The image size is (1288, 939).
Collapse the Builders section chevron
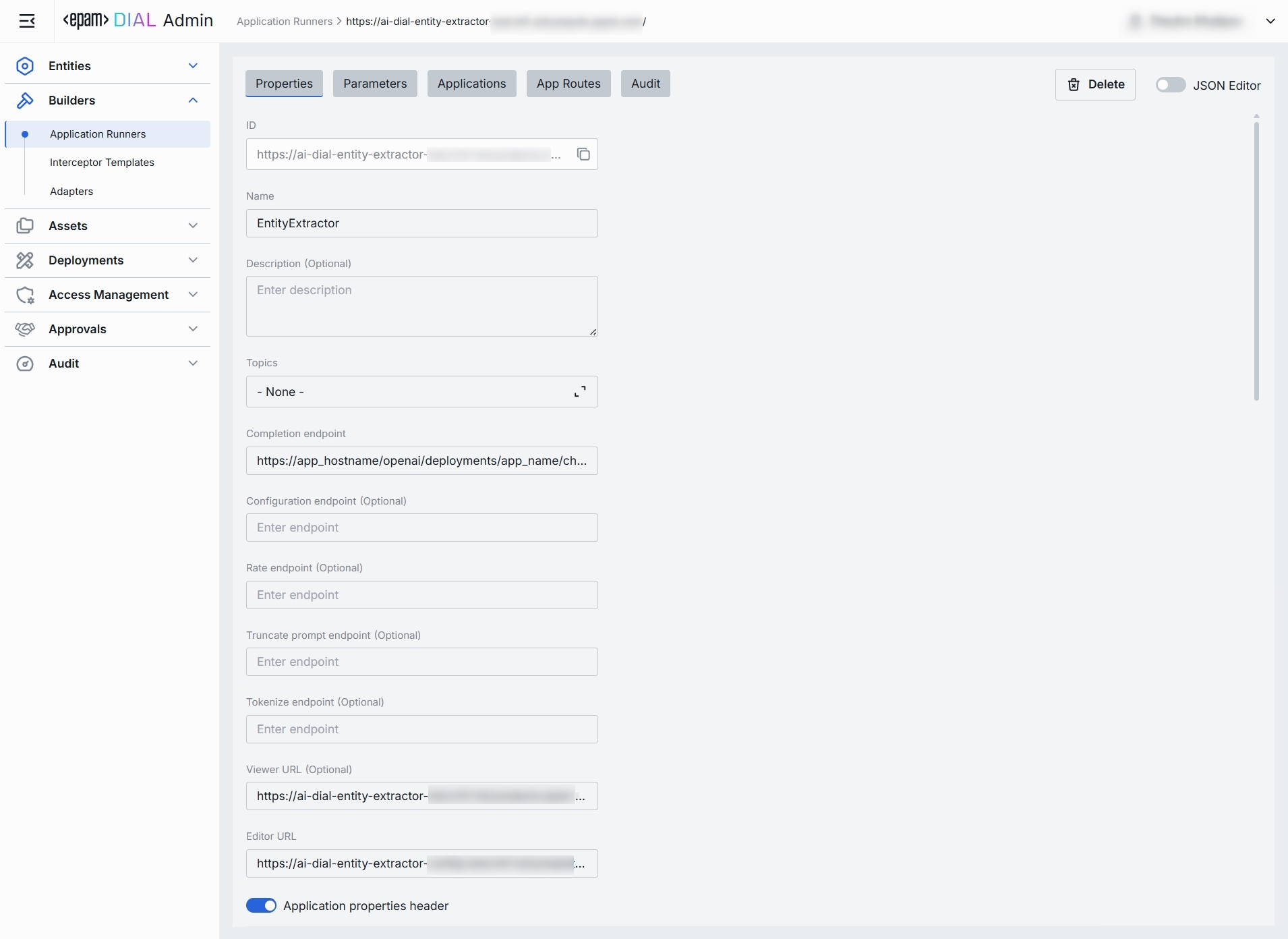193,101
